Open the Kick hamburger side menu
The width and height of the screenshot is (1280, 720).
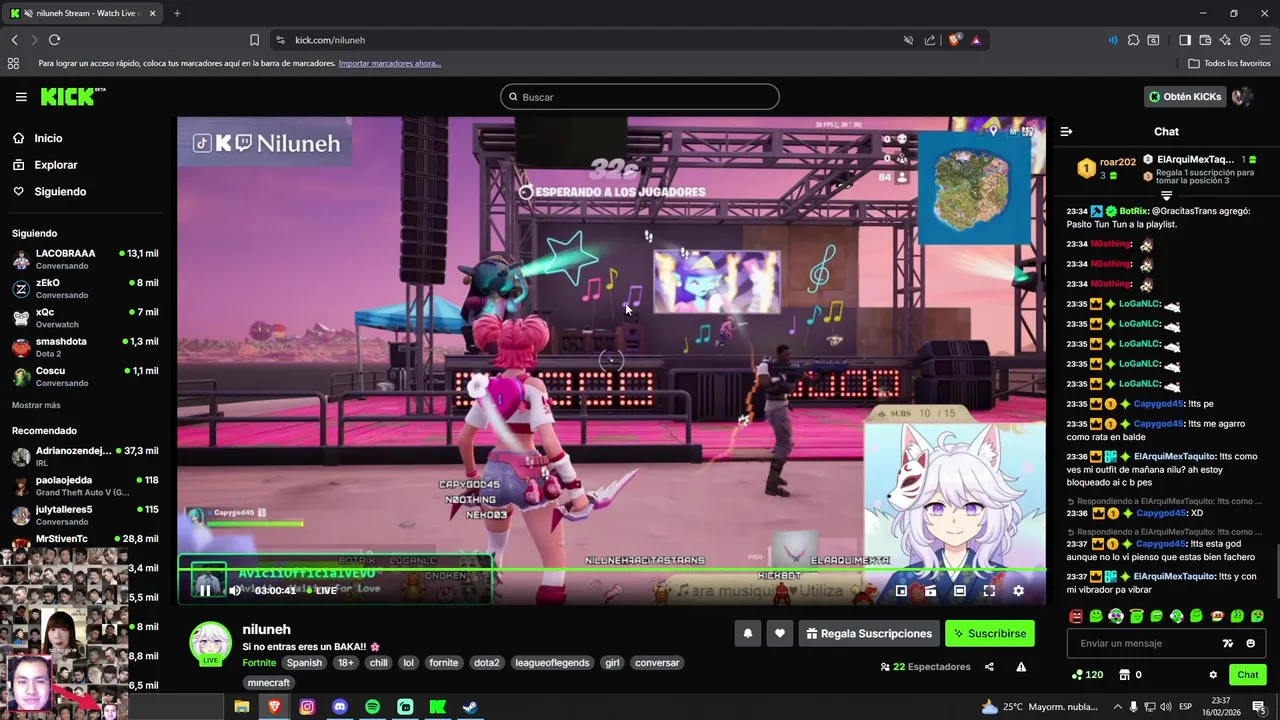click(x=21, y=97)
